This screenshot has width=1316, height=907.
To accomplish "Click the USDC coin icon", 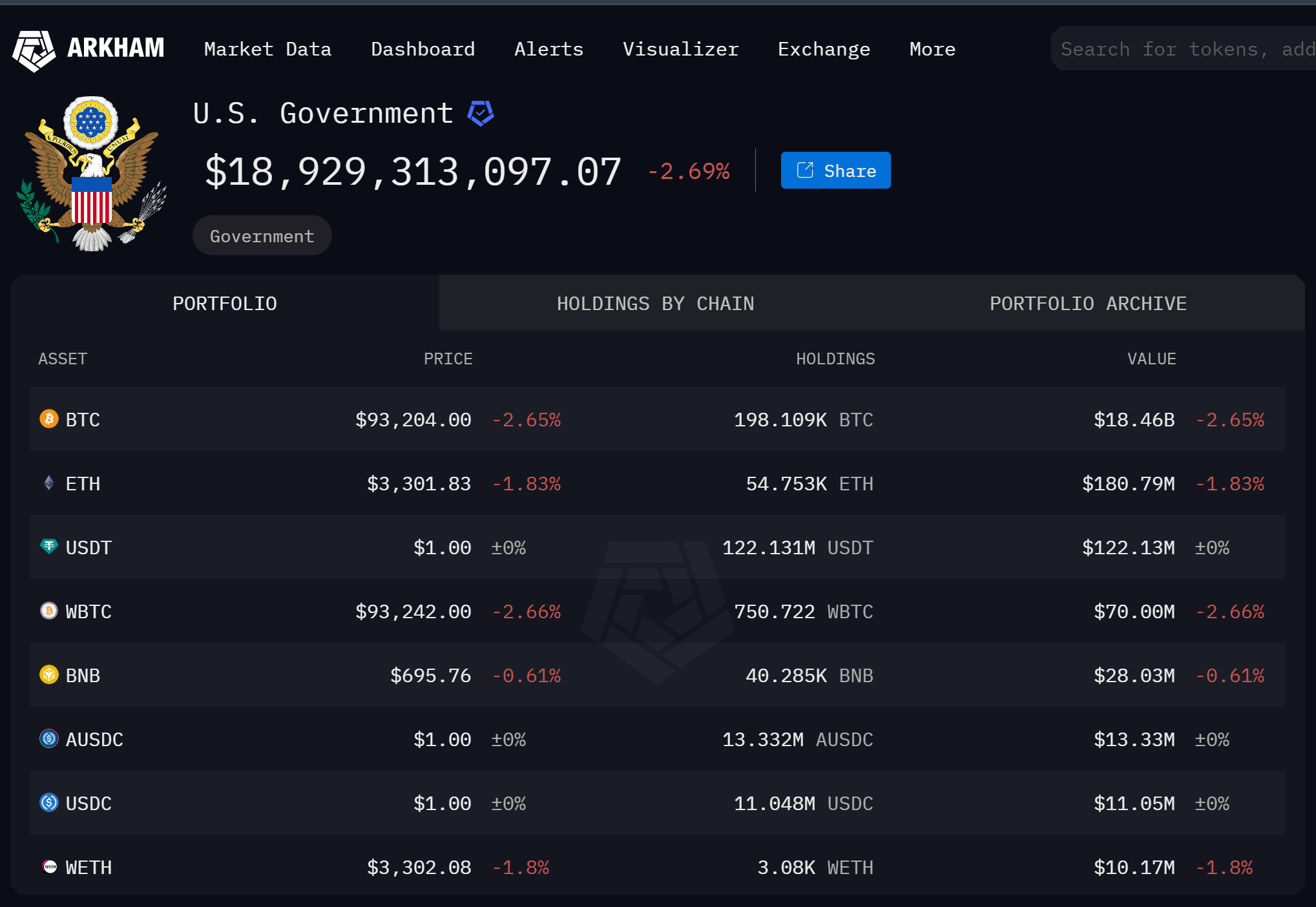I will (x=49, y=802).
